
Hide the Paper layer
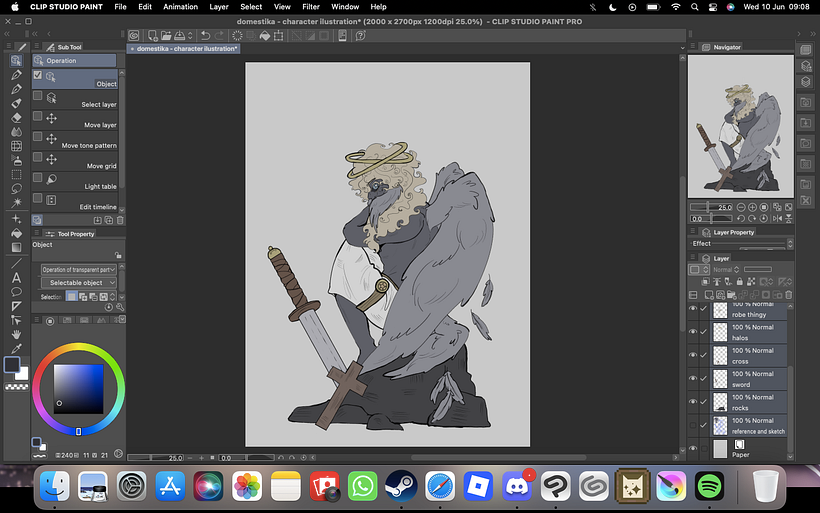coord(692,449)
